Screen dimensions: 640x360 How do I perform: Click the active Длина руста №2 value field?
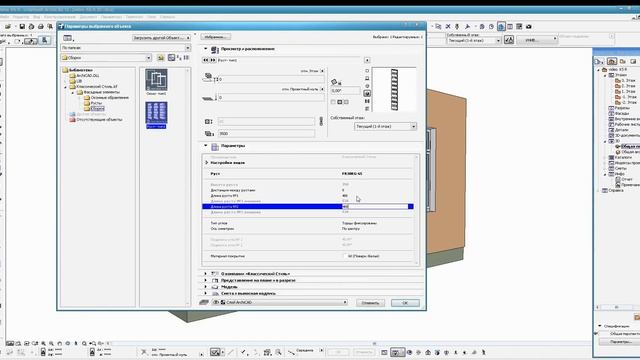[x=375, y=207]
